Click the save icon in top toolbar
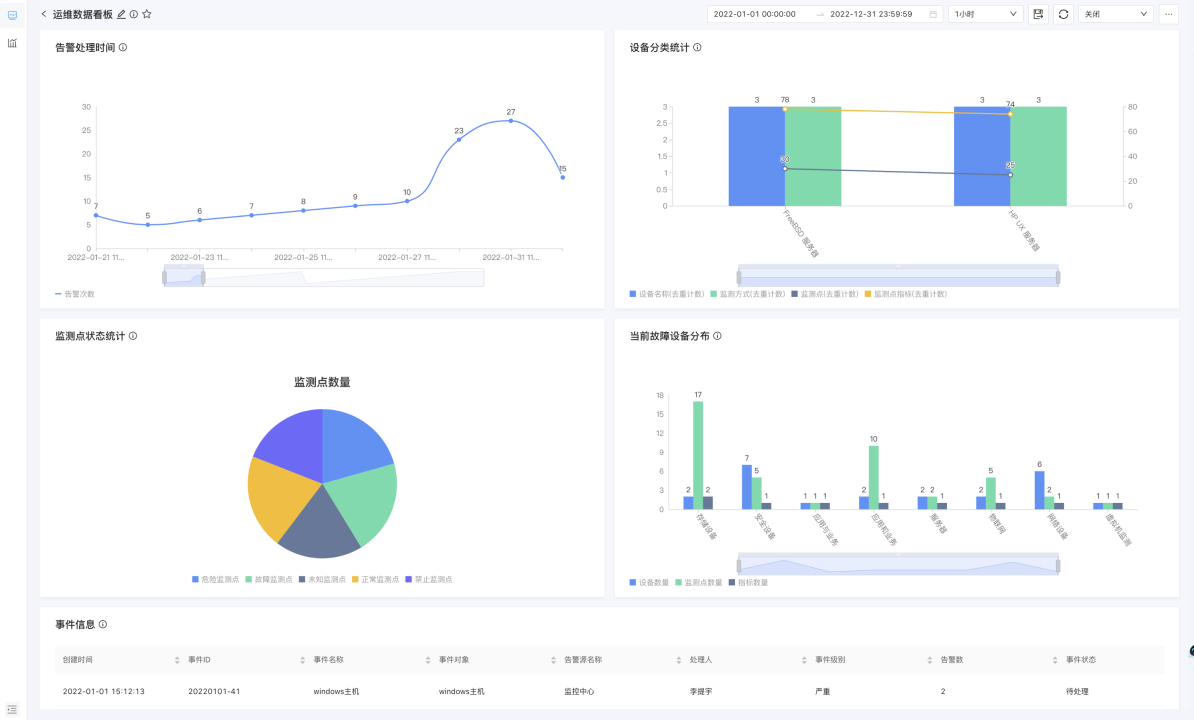Image resolution: width=1194 pixels, height=720 pixels. pyautogui.click(x=1038, y=14)
